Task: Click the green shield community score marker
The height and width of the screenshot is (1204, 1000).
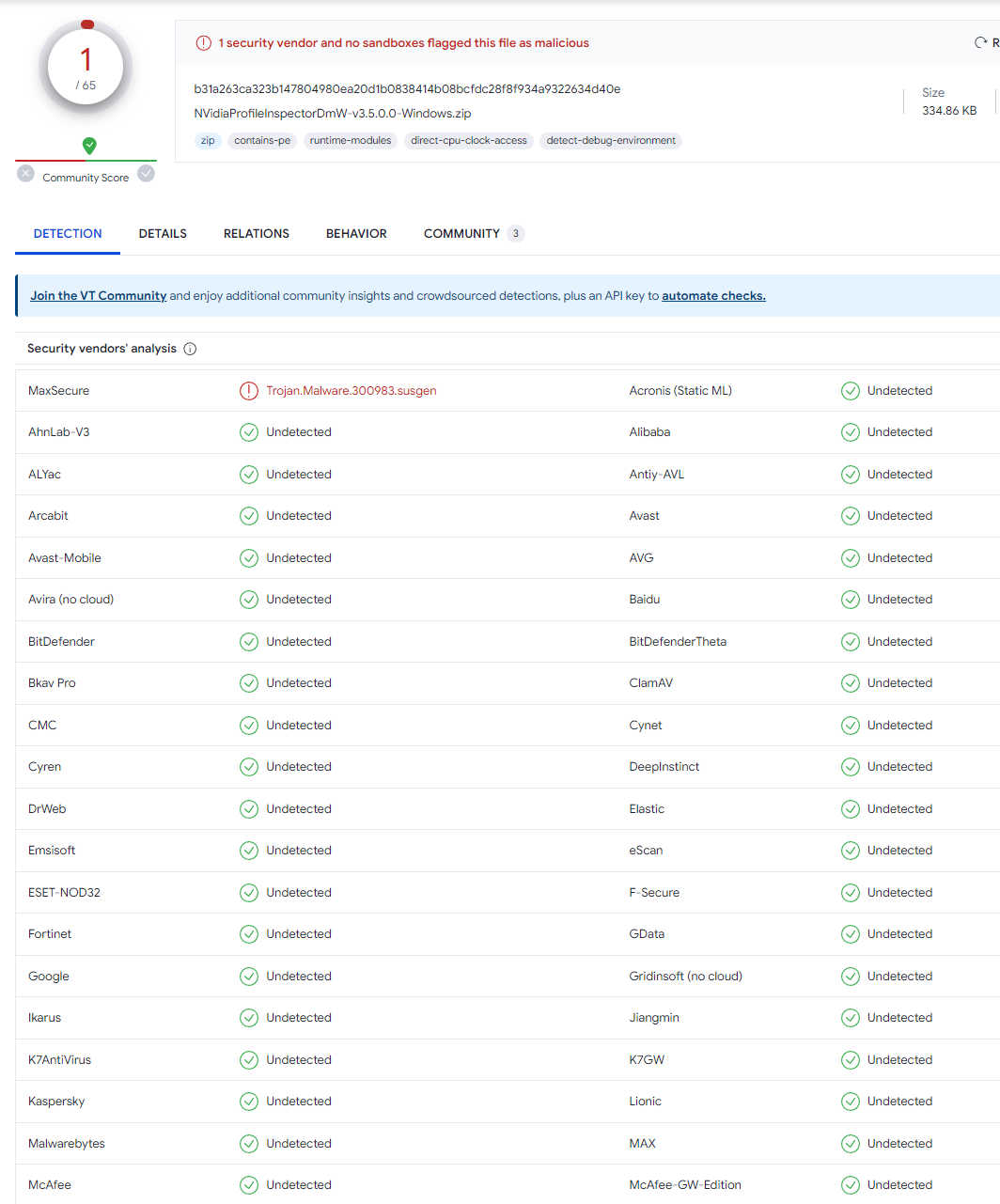Action: click(x=89, y=146)
